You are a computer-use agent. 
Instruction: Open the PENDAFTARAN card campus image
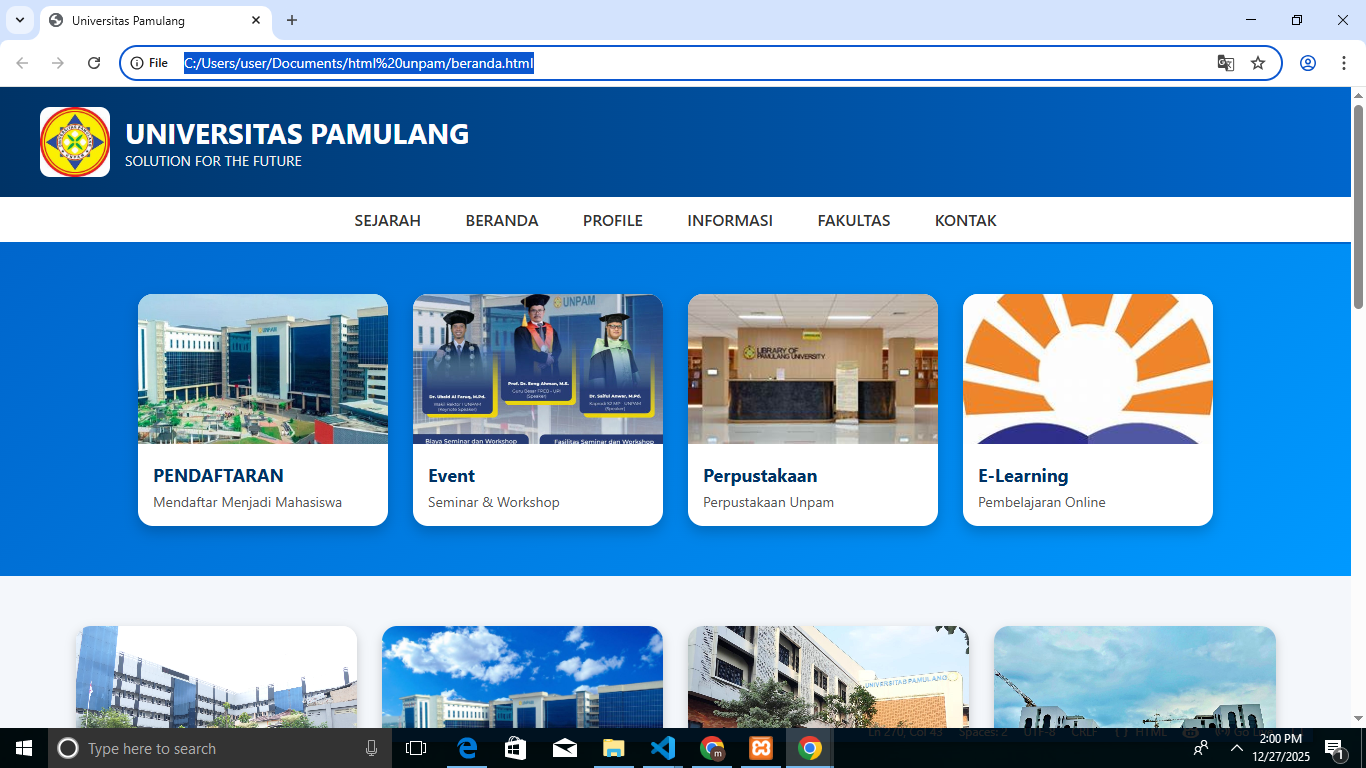tap(263, 369)
